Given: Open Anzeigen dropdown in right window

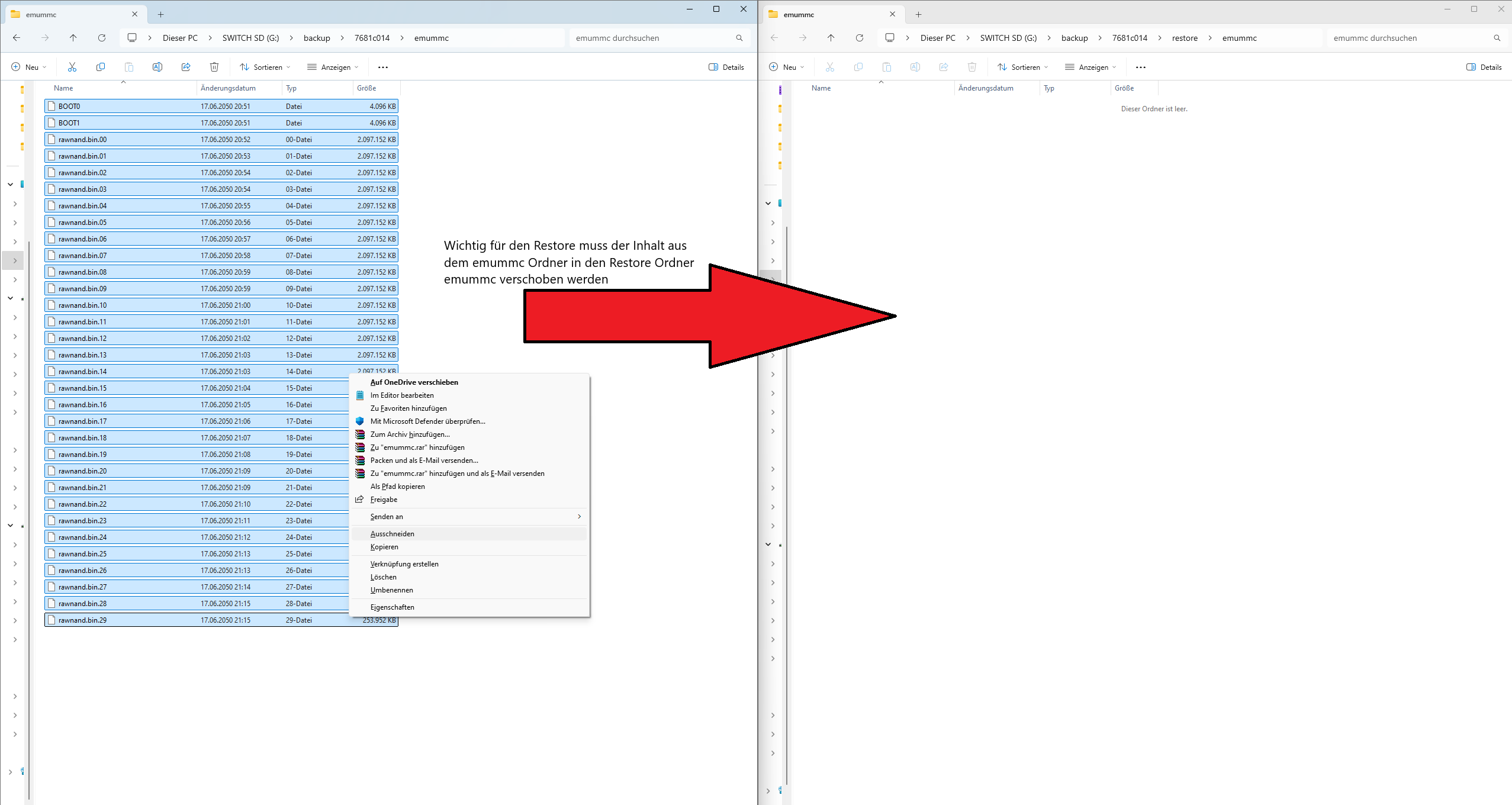Looking at the screenshot, I should [x=1090, y=67].
